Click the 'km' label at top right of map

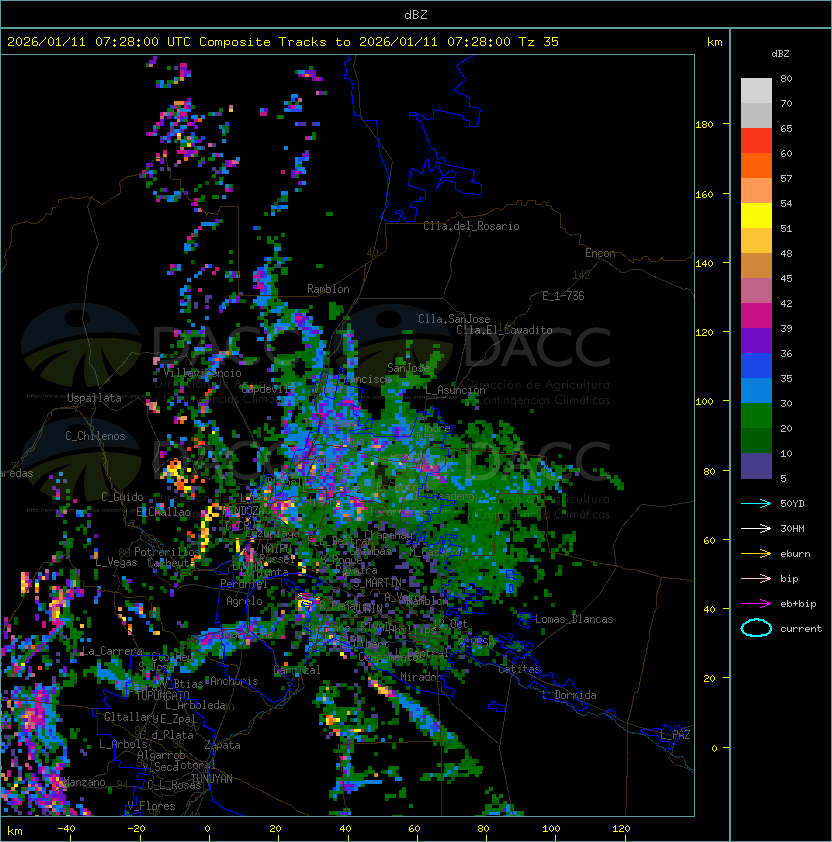click(714, 42)
